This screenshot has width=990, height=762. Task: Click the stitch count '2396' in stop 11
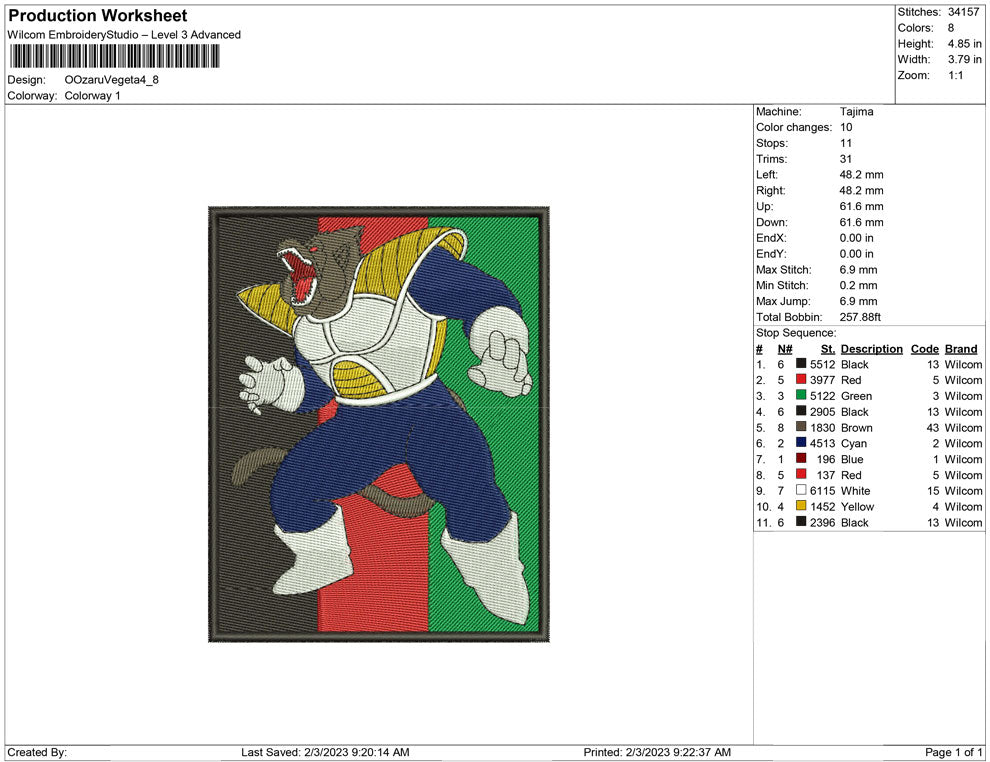pyautogui.click(x=823, y=522)
